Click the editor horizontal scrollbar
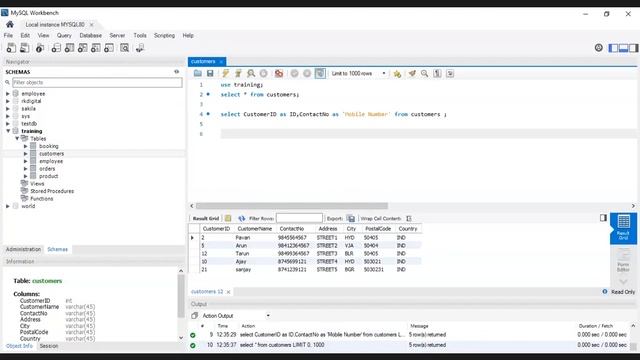 (292, 206)
